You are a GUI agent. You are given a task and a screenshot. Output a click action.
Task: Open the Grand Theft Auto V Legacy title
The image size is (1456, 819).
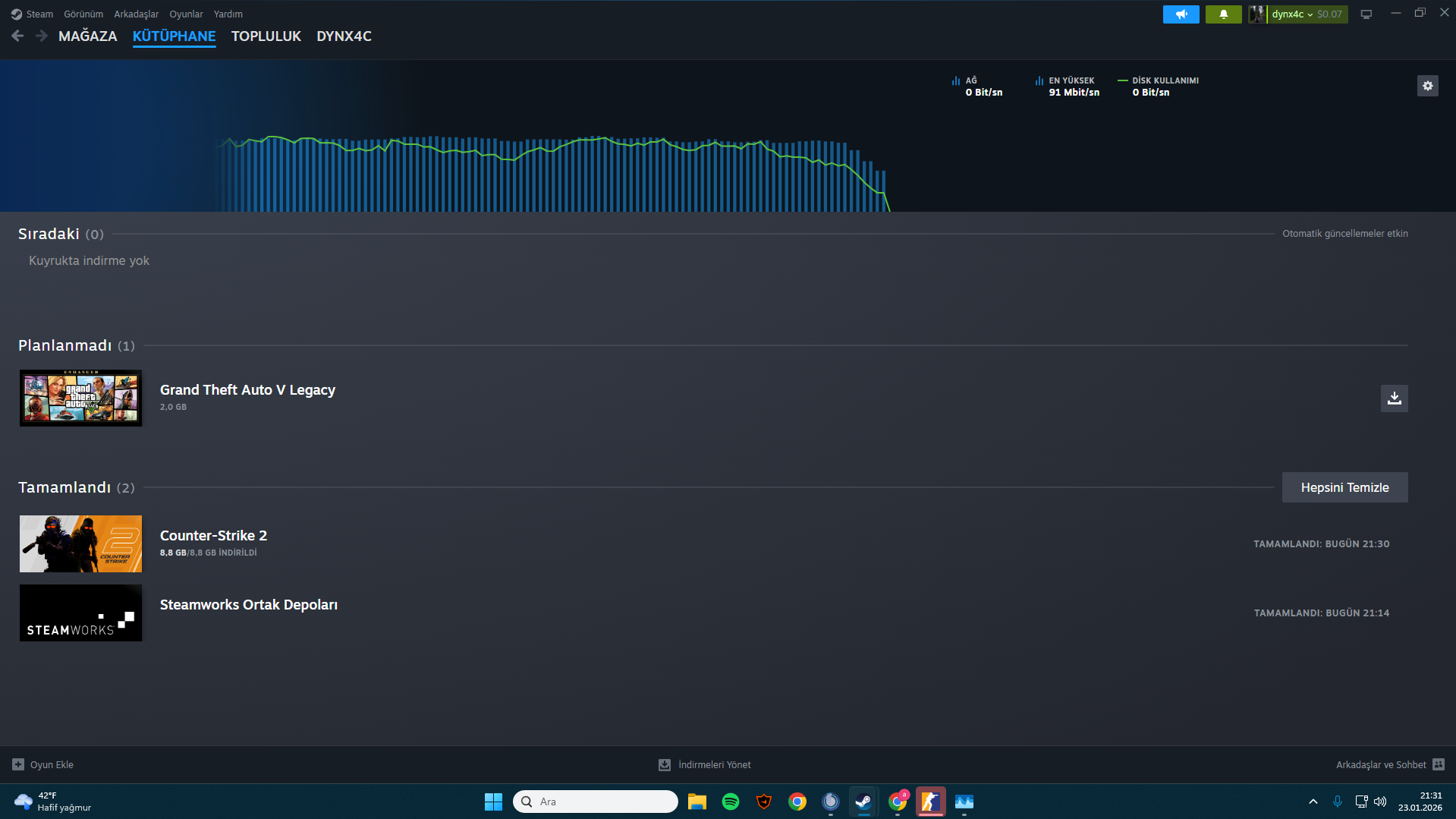pyautogui.click(x=247, y=389)
